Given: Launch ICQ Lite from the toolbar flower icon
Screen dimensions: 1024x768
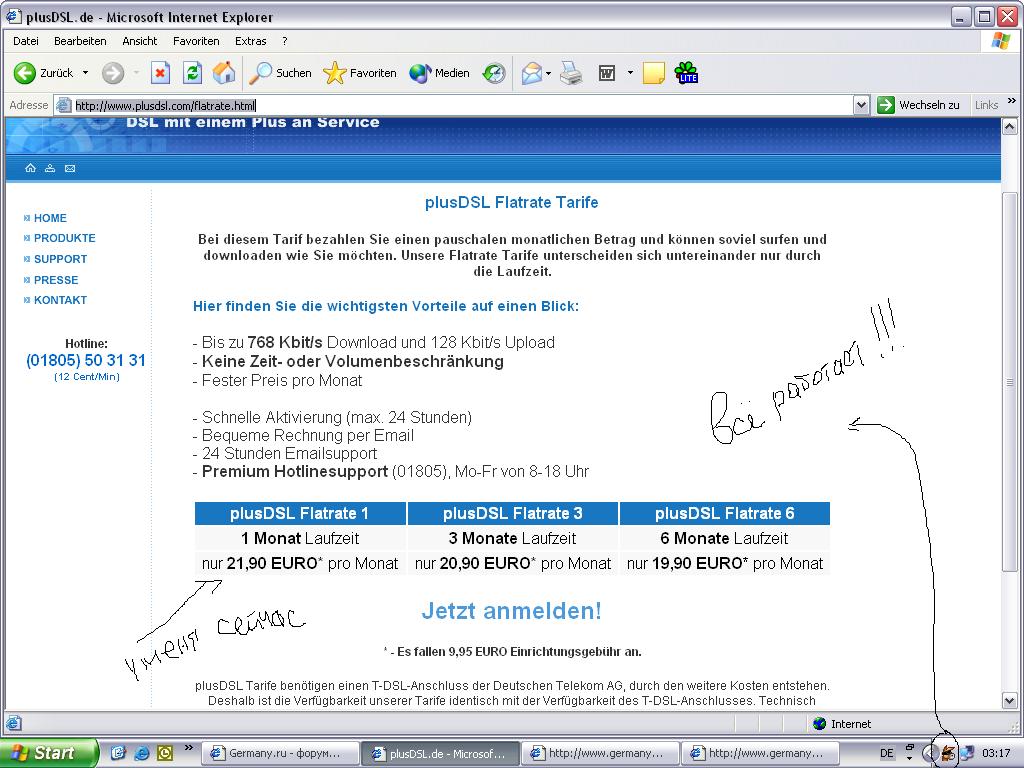Looking at the screenshot, I should point(686,72).
